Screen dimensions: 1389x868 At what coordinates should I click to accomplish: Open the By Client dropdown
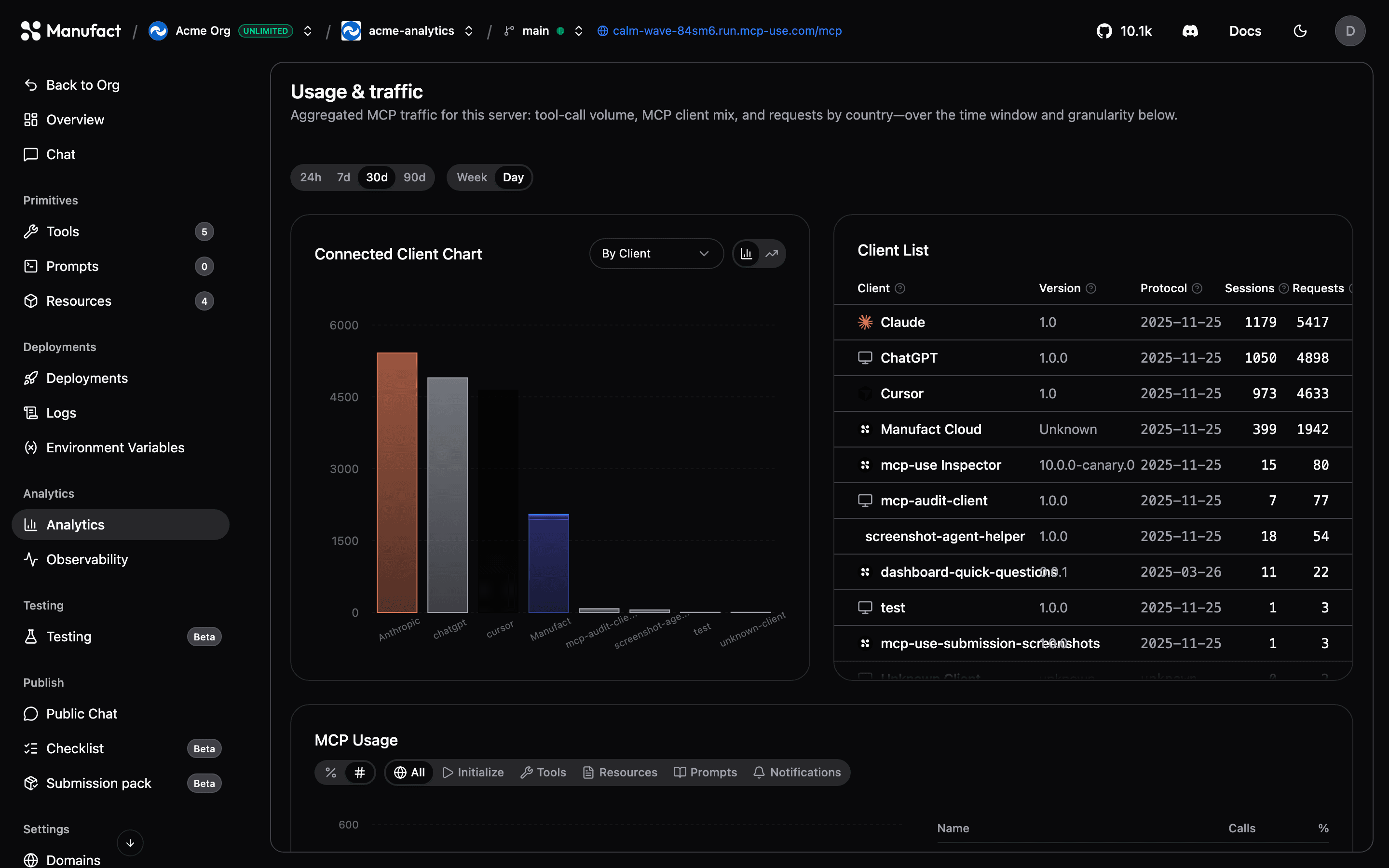point(656,254)
